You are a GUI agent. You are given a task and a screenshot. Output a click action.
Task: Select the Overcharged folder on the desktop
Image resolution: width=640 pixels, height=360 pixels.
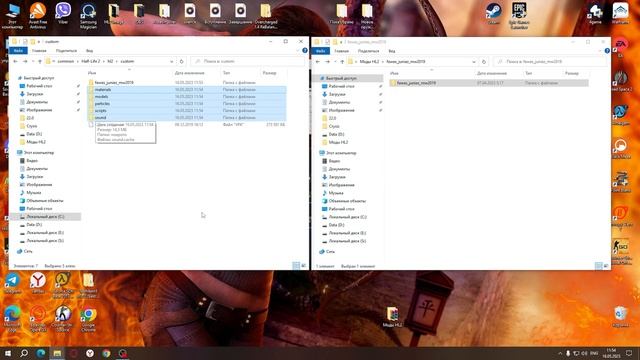tap(266, 16)
